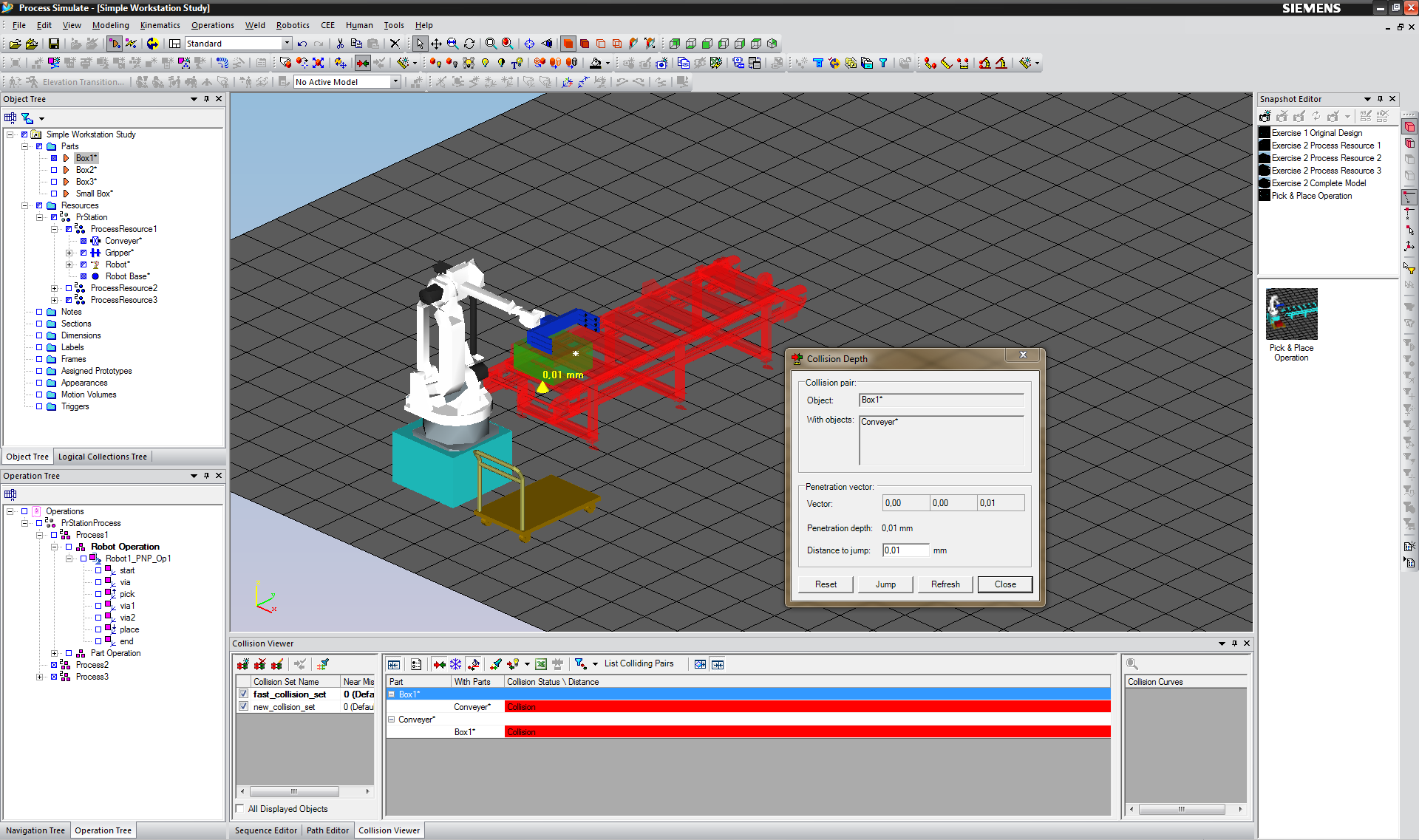This screenshot has width=1419, height=840.
Task: Toggle the Collision Mode icon in the toolbar
Action: 362,63
